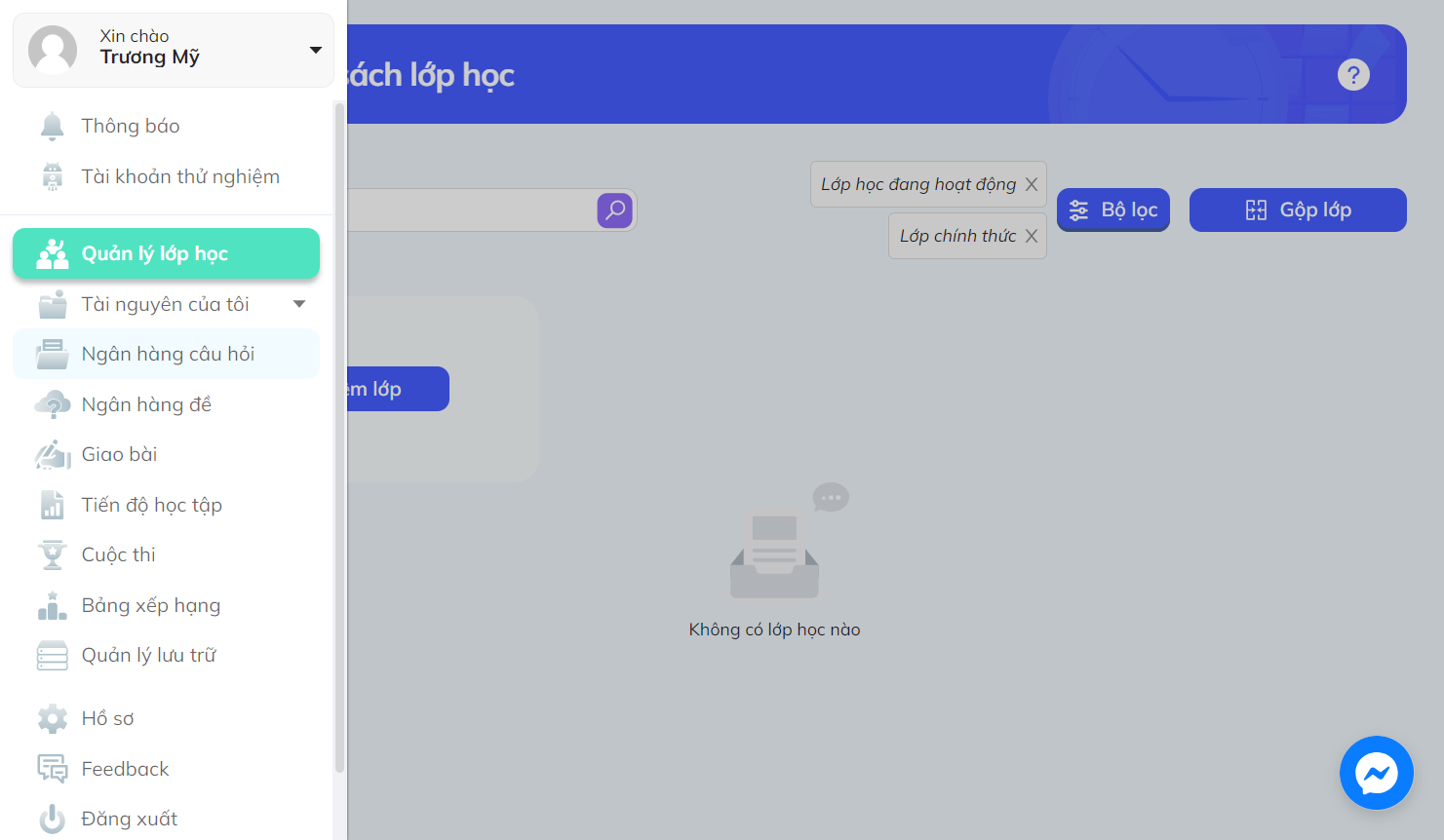Open the Giao bài menu item
This screenshot has width=1444, height=840.
coord(167,454)
